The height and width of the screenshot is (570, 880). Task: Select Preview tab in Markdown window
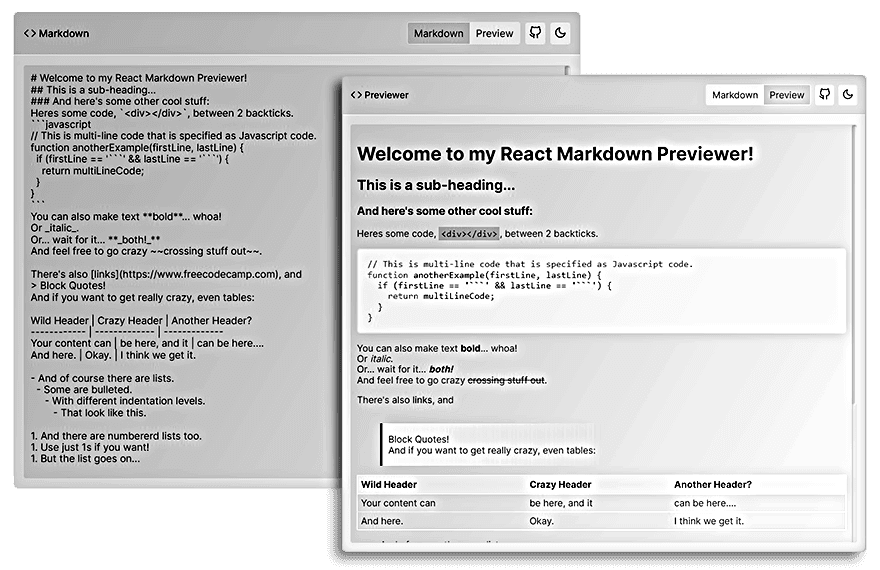[494, 33]
